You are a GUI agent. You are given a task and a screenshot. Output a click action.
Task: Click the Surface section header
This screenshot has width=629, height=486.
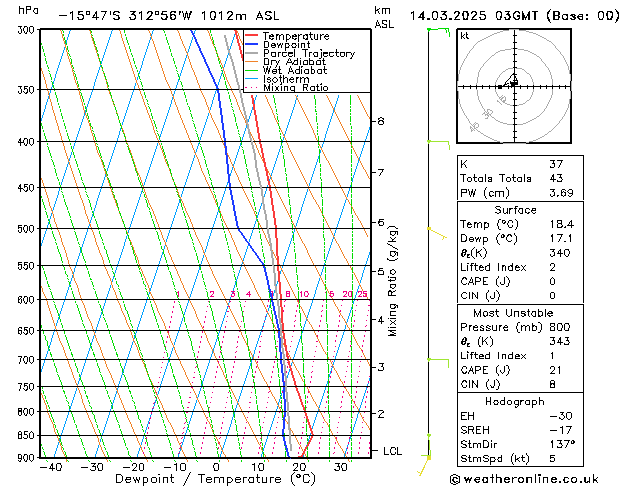coord(516,210)
